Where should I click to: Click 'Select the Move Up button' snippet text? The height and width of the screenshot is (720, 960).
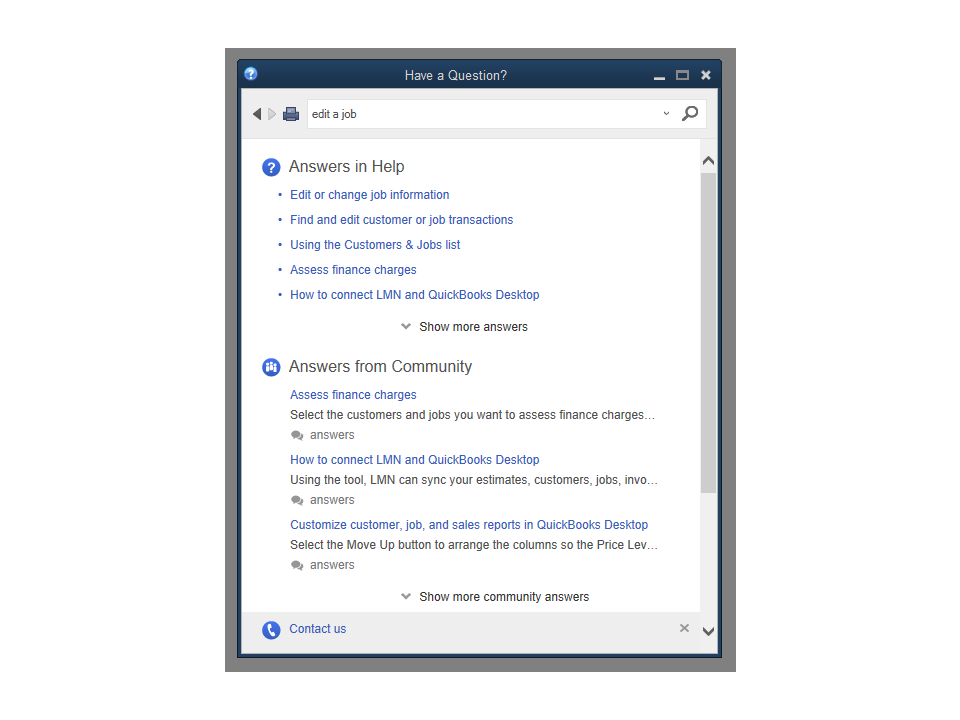[x=474, y=545]
